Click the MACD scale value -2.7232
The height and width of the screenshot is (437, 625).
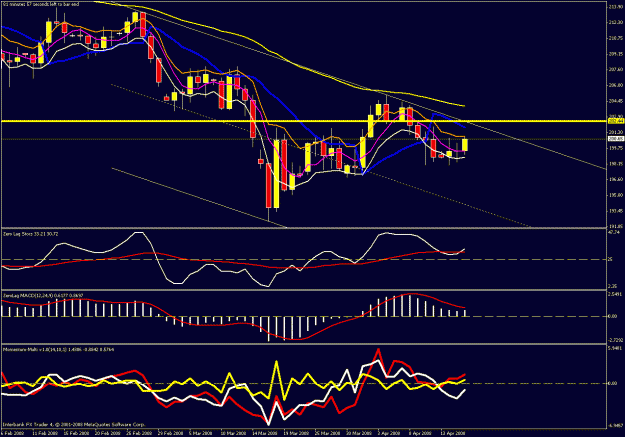tap(615, 340)
